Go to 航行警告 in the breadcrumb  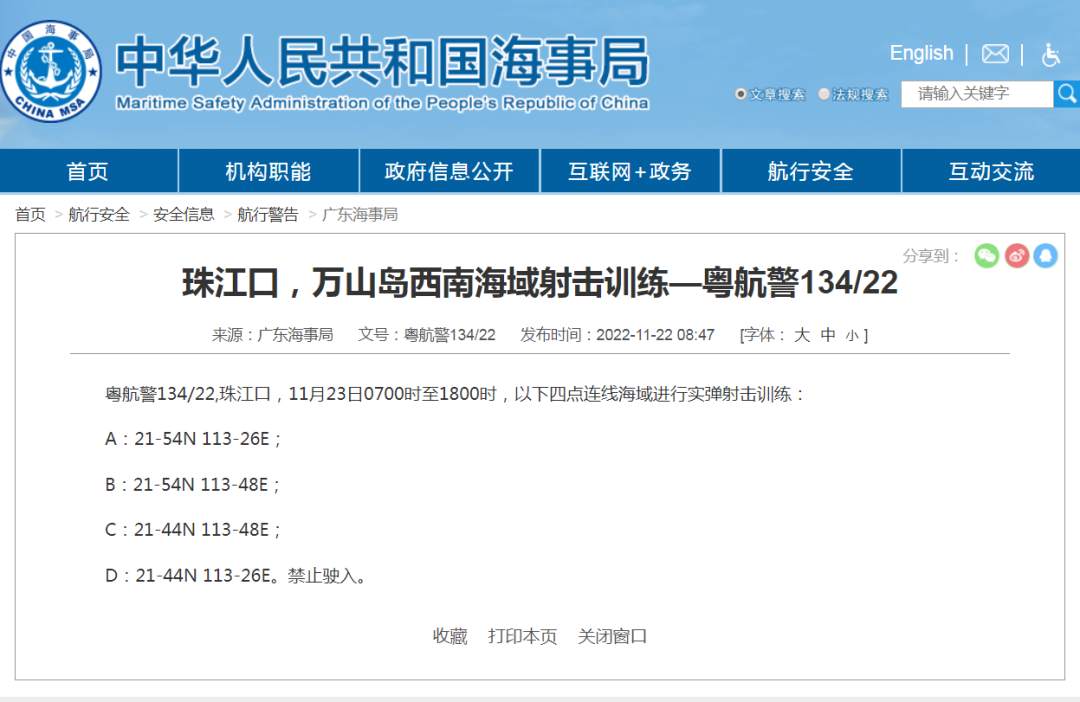pyautogui.click(x=268, y=214)
